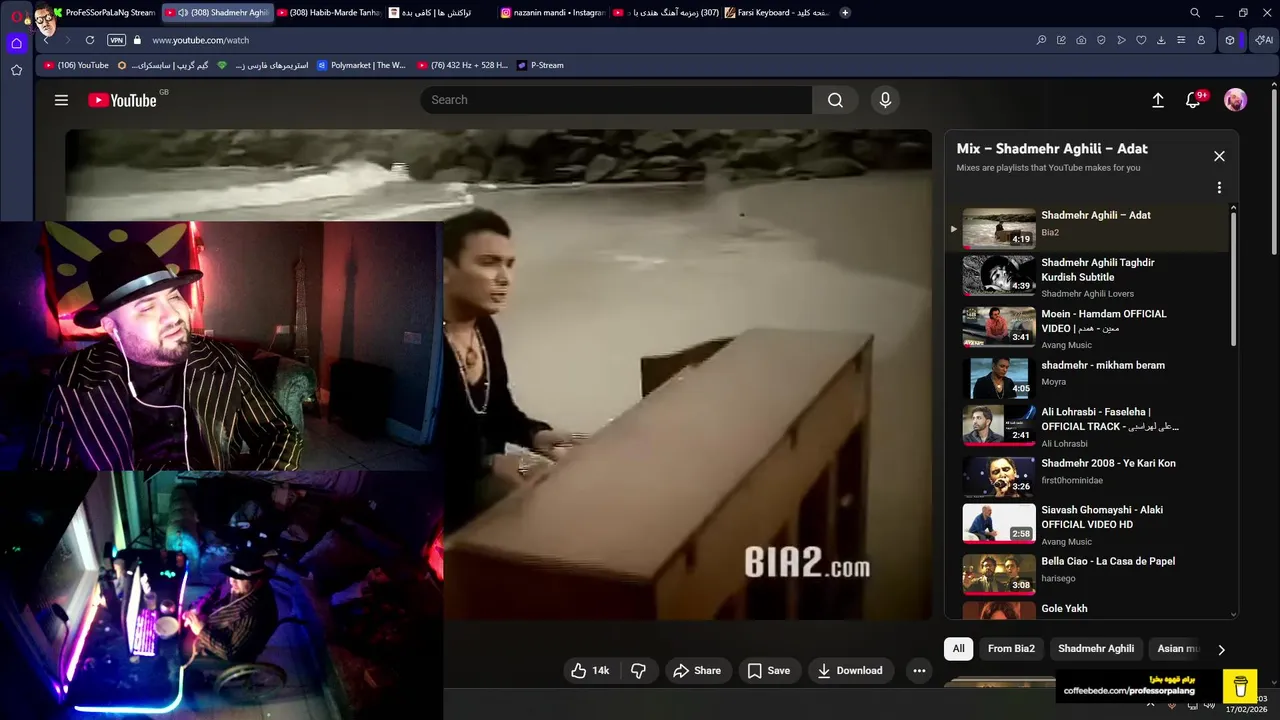Show hidden system tray icons chevron
Viewport: 1280px width, 720px height.
point(1150,704)
